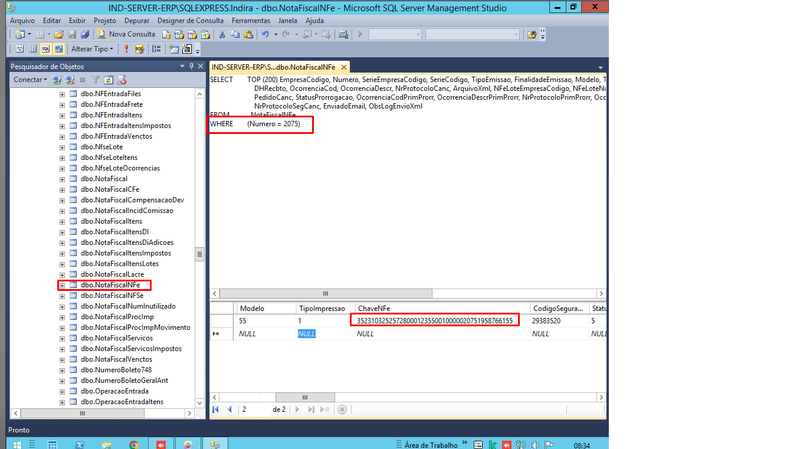Image resolution: width=800 pixels, height=449 pixels.
Task: Click the Add New Derived Table icon
Action: pos(187,49)
